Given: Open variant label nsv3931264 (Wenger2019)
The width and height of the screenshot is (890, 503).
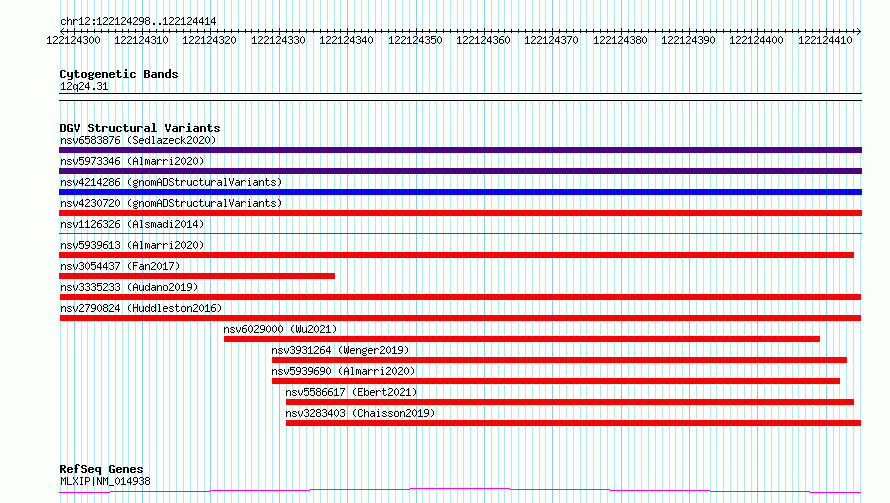Looking at the screenshot, I should 340,350.
